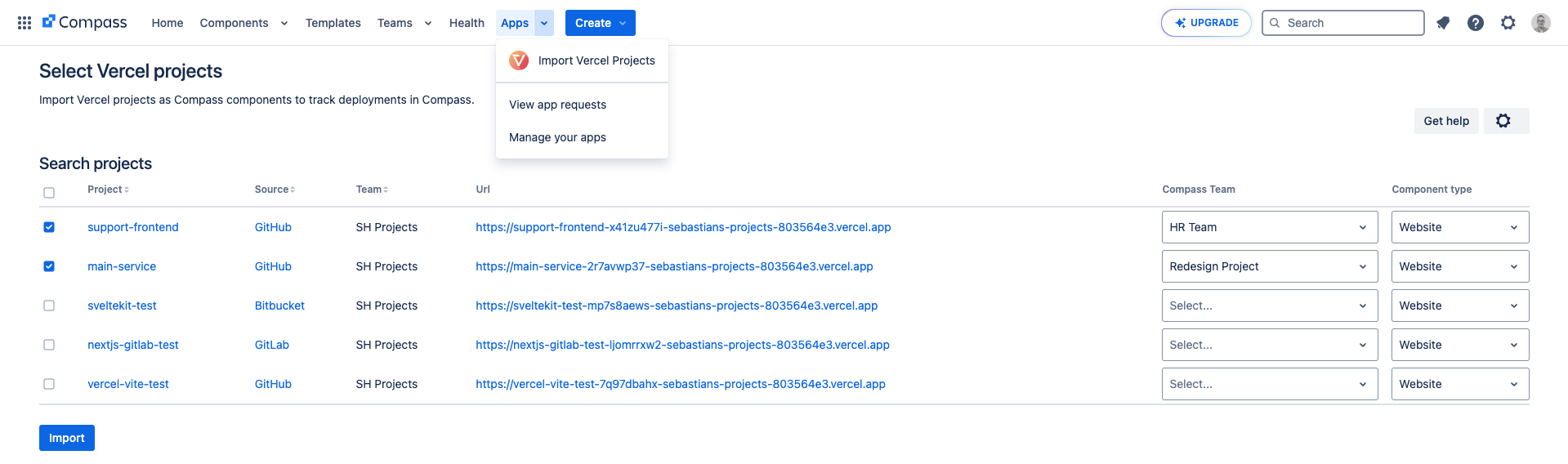
Task: Open Compass Team select for sveltekit-test
Action: click(x=1270, y=306)
